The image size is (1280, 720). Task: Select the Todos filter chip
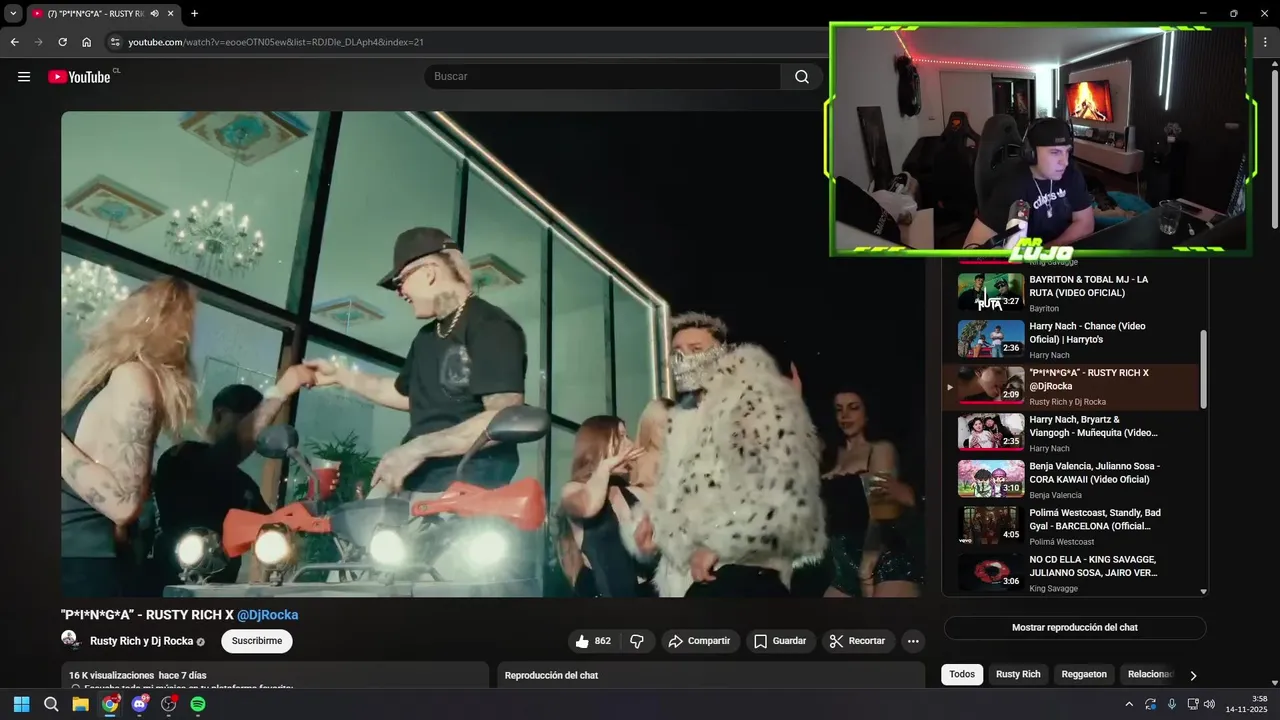coord(962,674)
